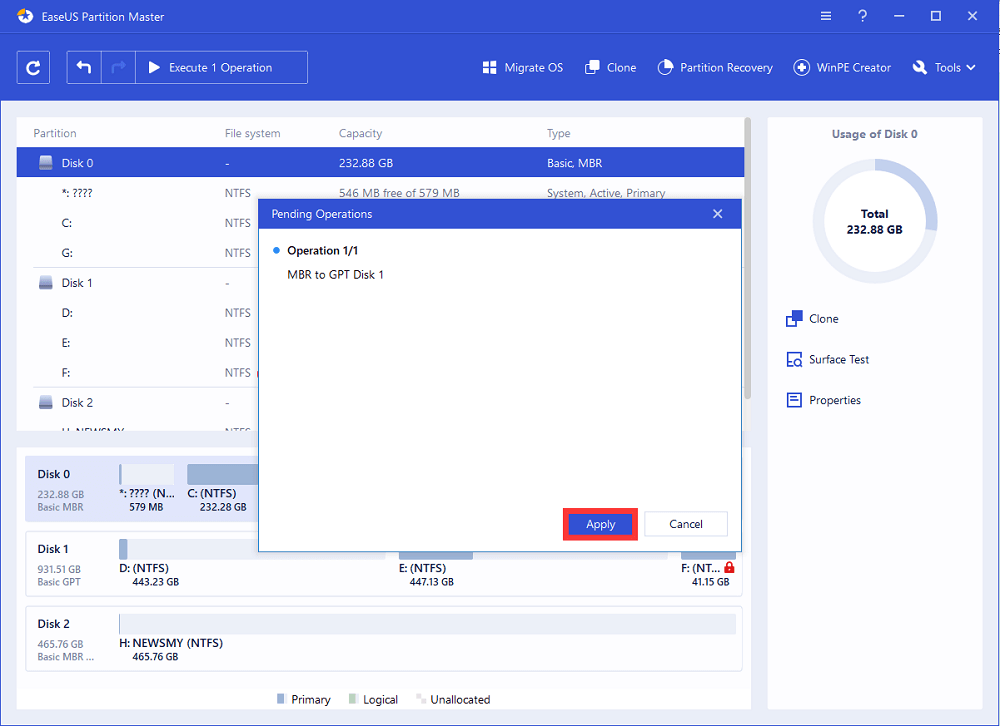The image size is (1000, 726).
Task: Cancel the Pending Operations dialog
Action: point(685,524)
